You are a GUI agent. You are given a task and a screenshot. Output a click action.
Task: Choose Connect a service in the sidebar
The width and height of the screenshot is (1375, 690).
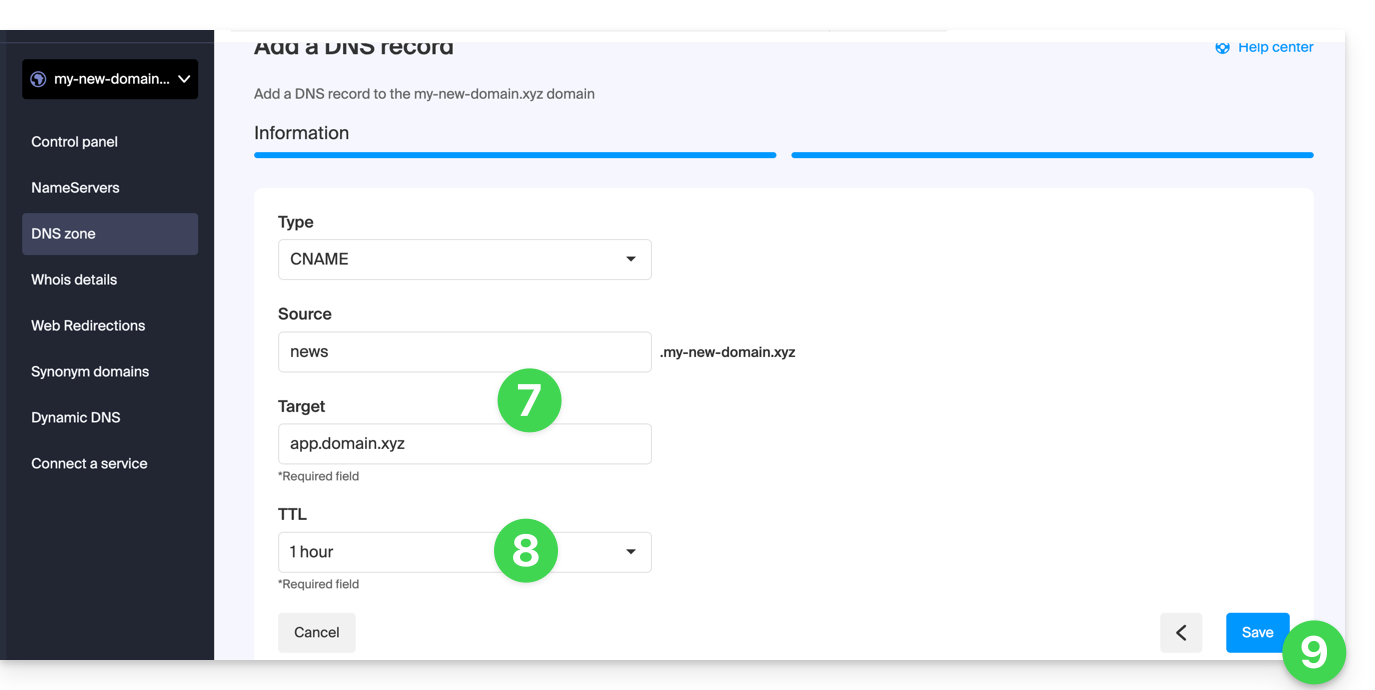89,464
